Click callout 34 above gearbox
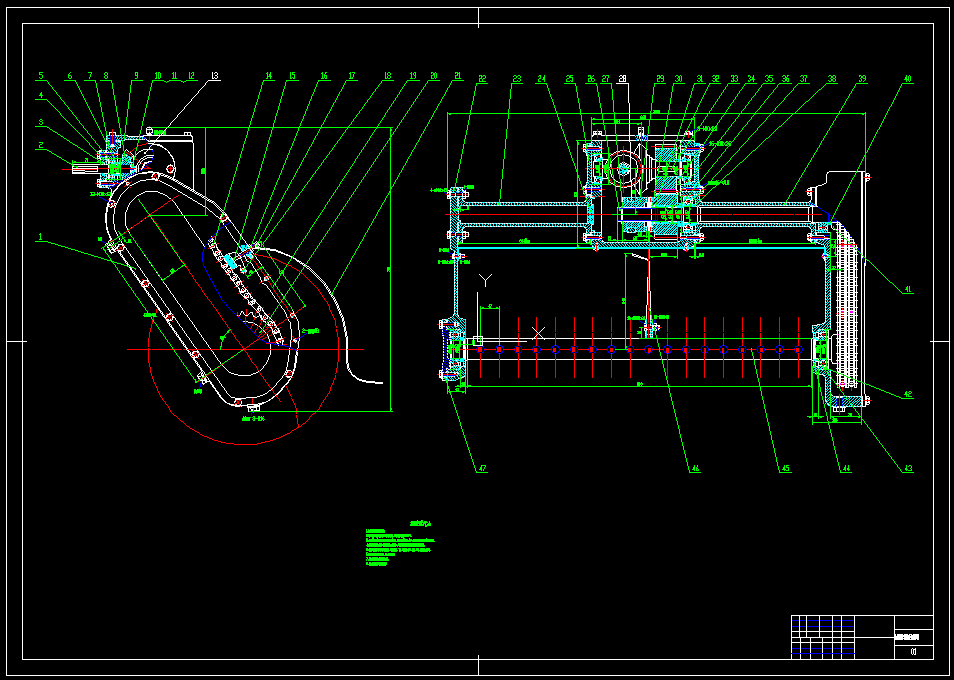 tap(751, 78)
